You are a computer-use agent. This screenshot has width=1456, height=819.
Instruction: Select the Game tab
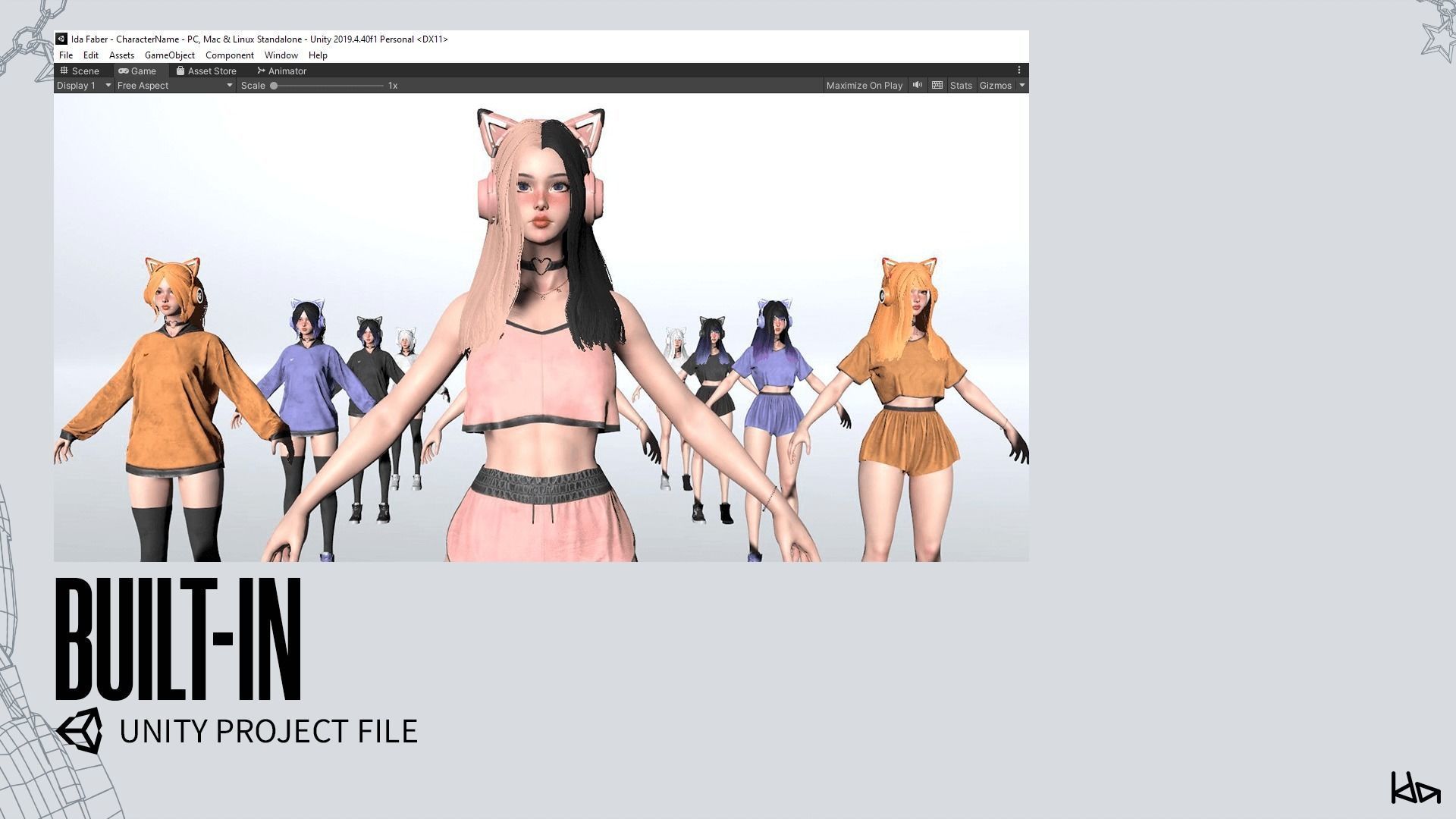(137, 71)
